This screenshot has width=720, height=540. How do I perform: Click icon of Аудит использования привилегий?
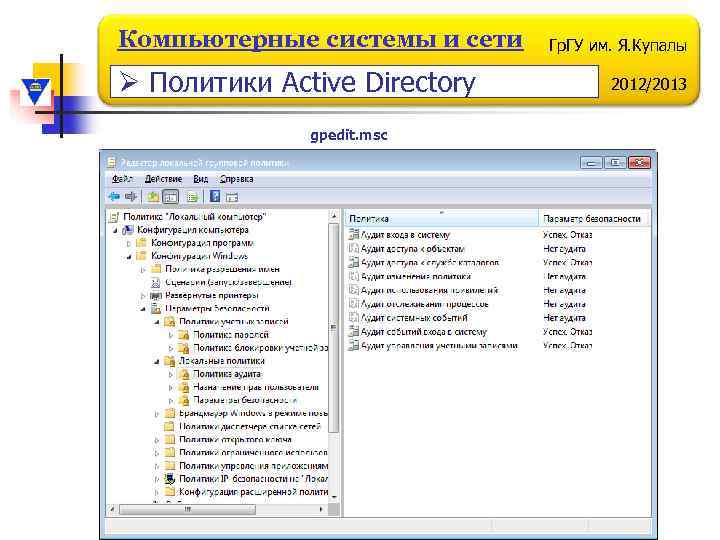coord(353,290)
